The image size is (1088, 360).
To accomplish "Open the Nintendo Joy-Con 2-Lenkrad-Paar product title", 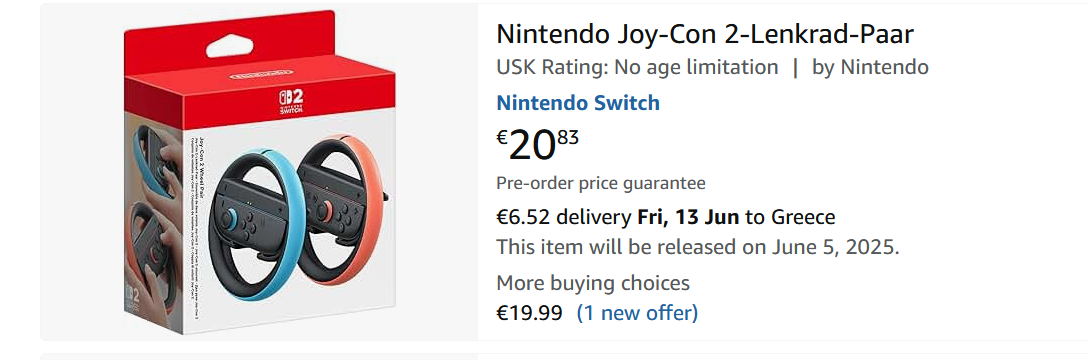I will 705,33.
